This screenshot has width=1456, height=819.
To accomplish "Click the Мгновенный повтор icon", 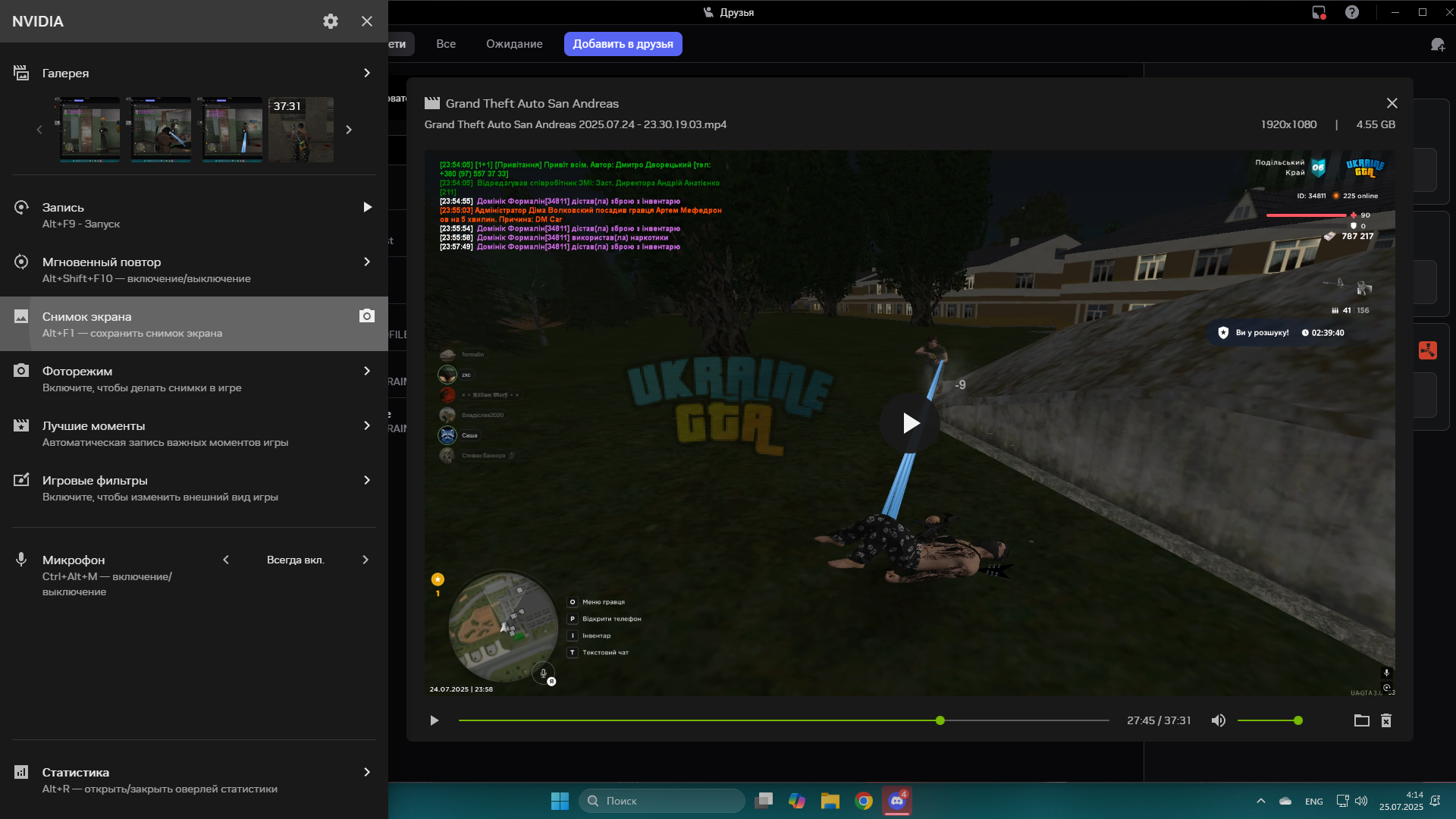I will coord(21,262).
